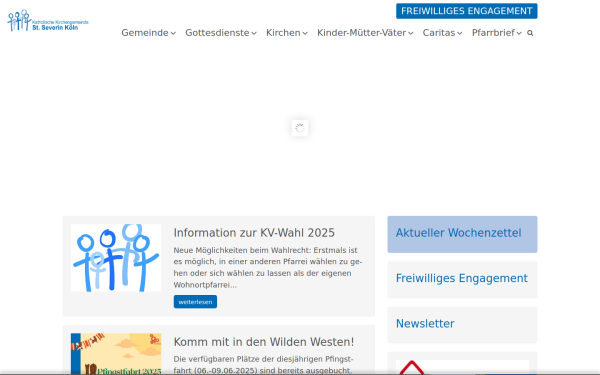Click the text starting 'Die verfügbaren Plätze der diesjährigen'
The height and width of the screenshot is (375, 600).
pos(263,365)
